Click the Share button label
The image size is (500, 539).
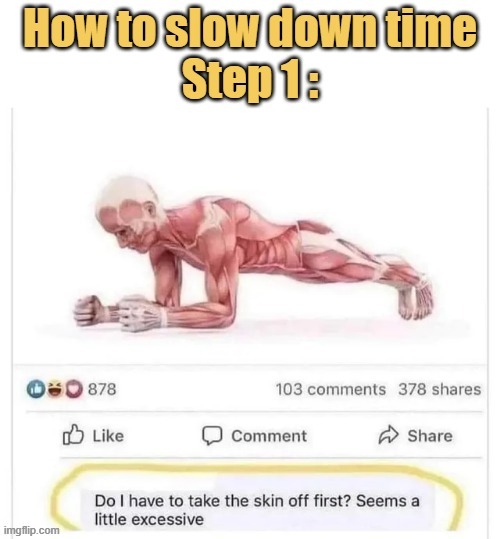click(x=430, y=436)
